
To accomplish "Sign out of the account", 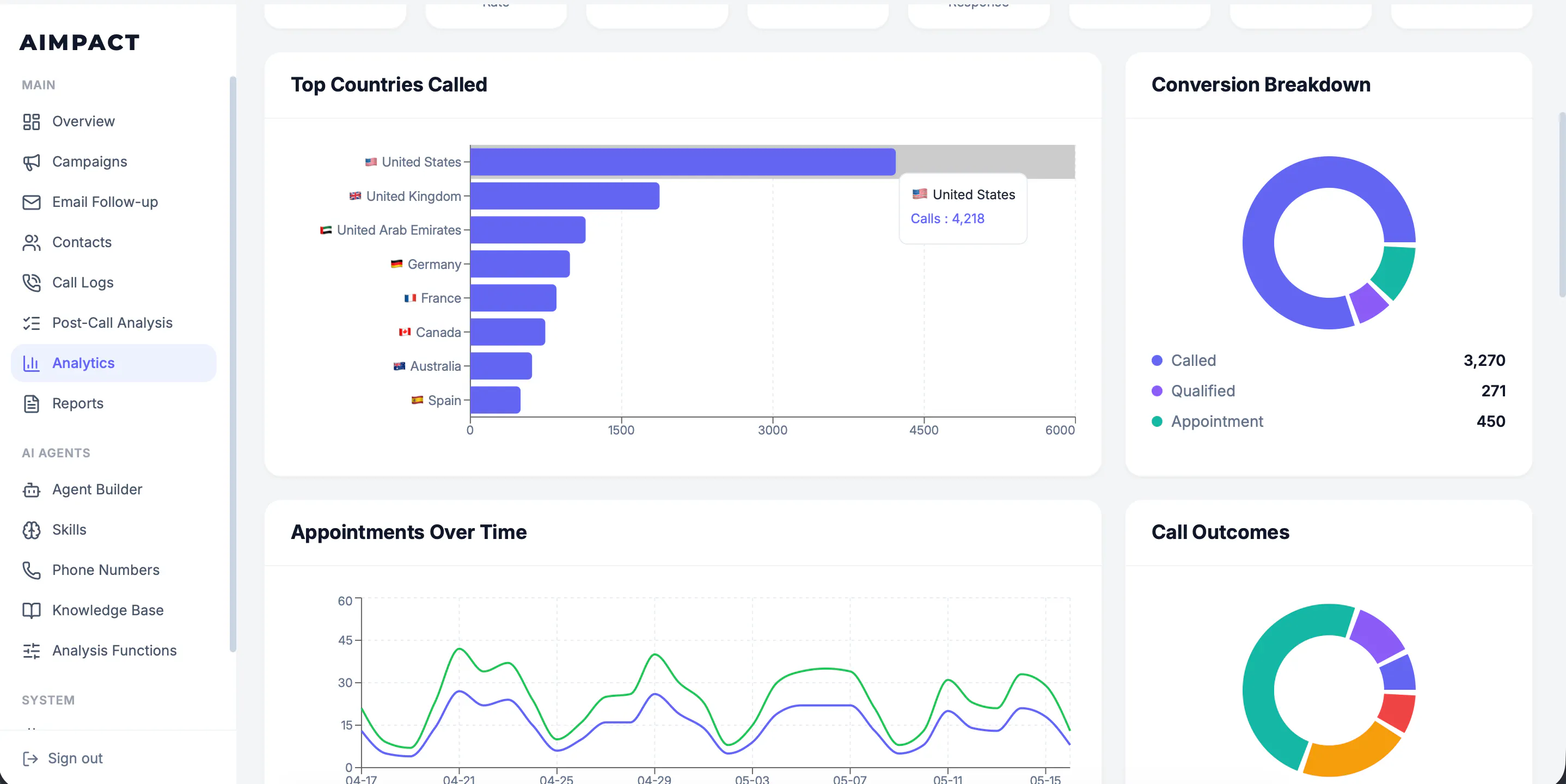I will coord(63,758).
